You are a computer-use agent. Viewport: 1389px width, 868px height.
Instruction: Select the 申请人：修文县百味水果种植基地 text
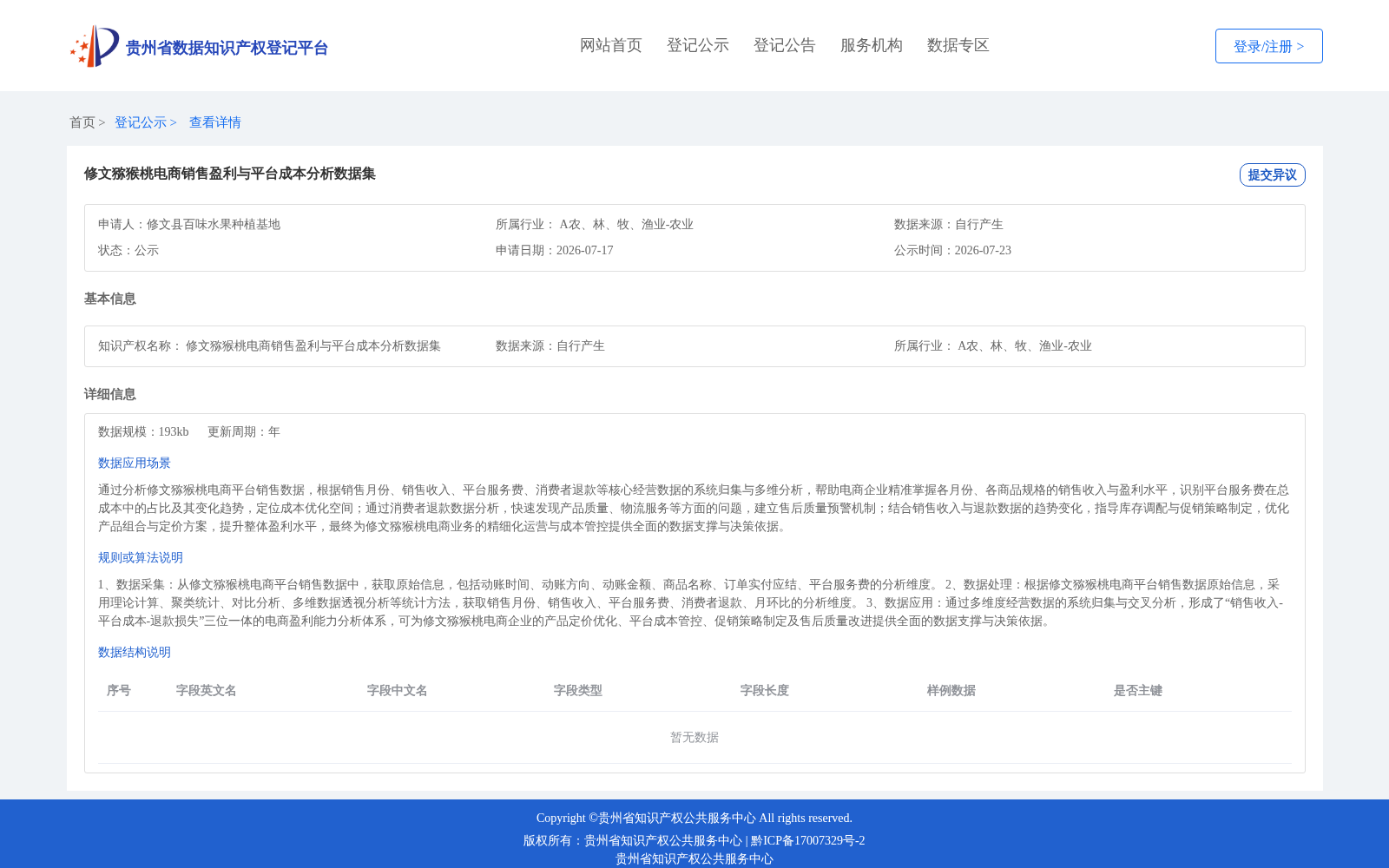point(189,224)
